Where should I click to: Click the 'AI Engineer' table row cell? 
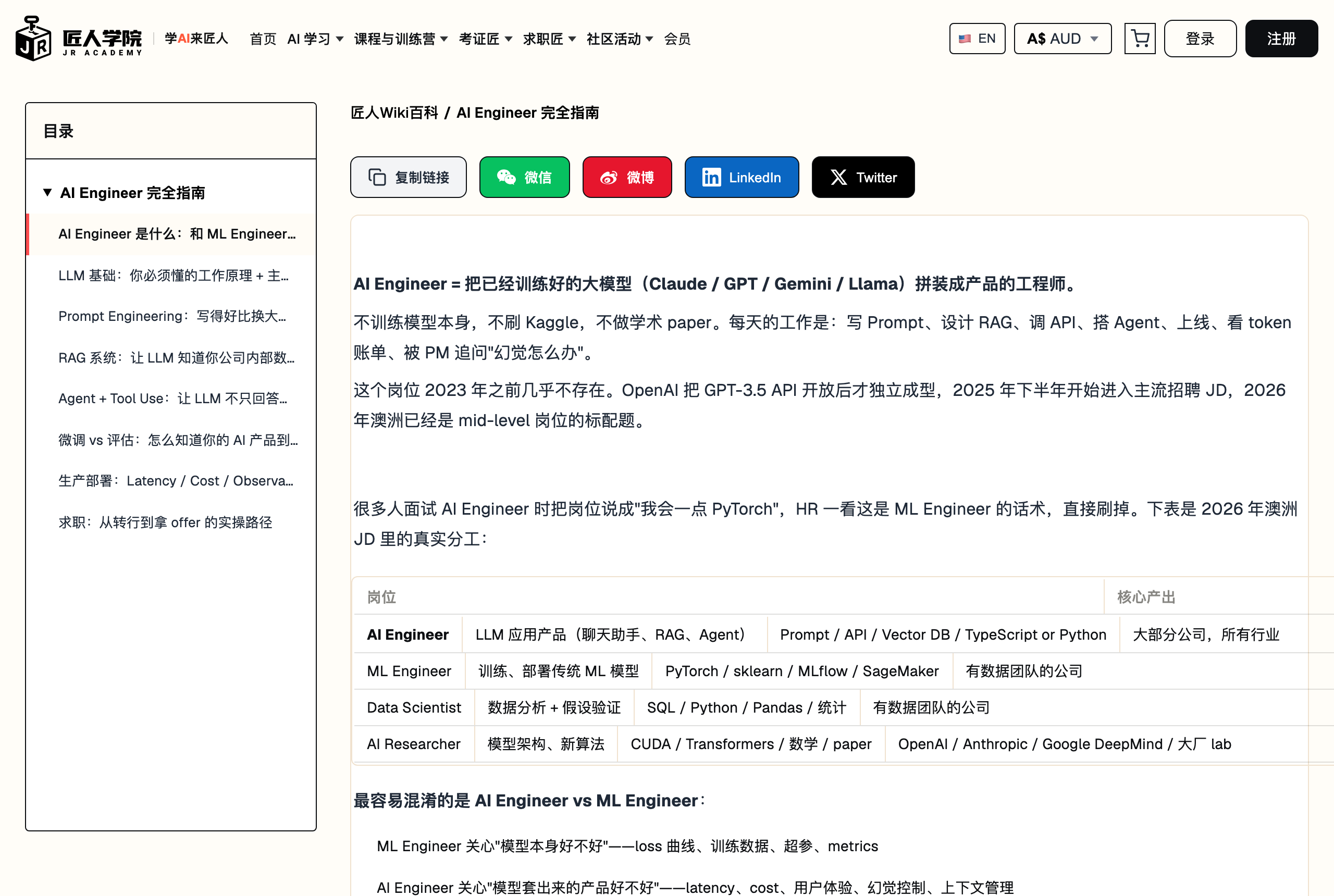[407, 634]
